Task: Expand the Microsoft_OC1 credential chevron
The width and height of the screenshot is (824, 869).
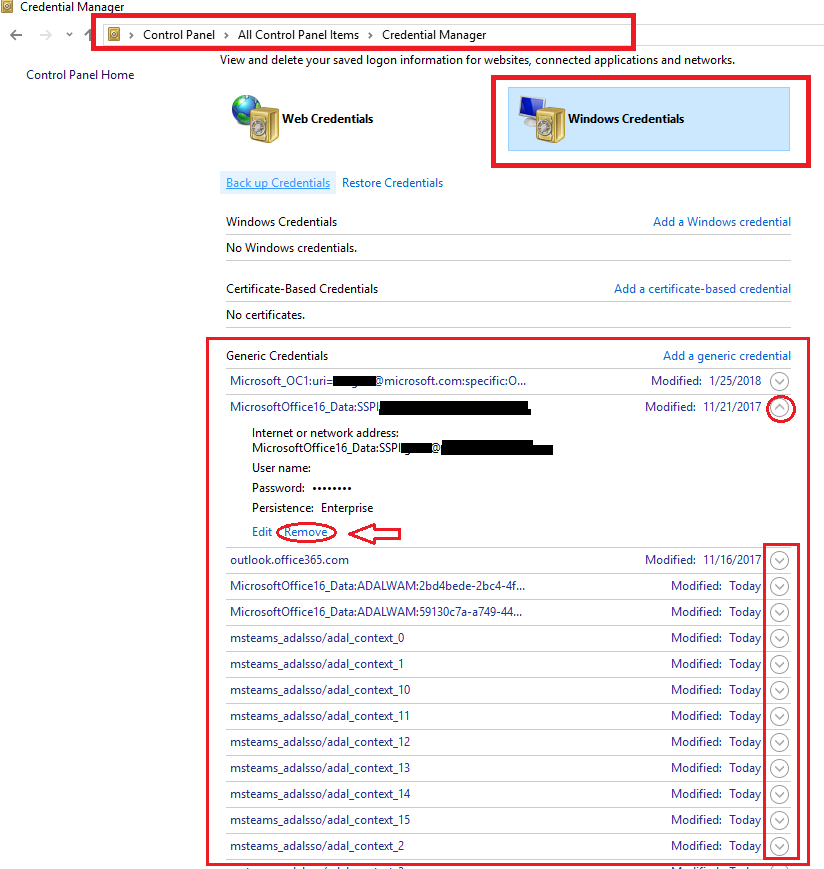Action: pyautogui.click(x=779, y=381)
